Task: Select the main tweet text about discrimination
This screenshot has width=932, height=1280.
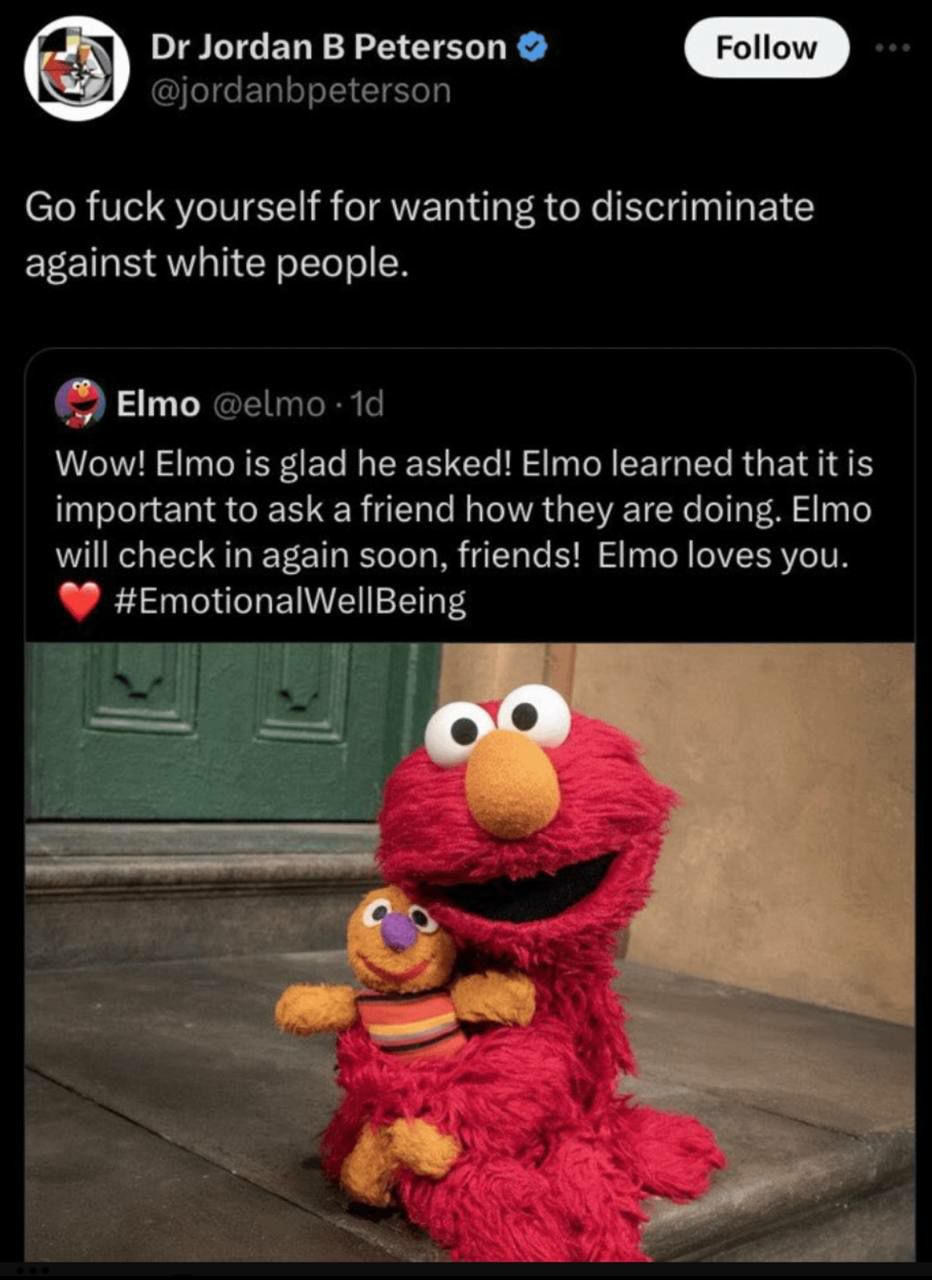Action: [418, 234]
